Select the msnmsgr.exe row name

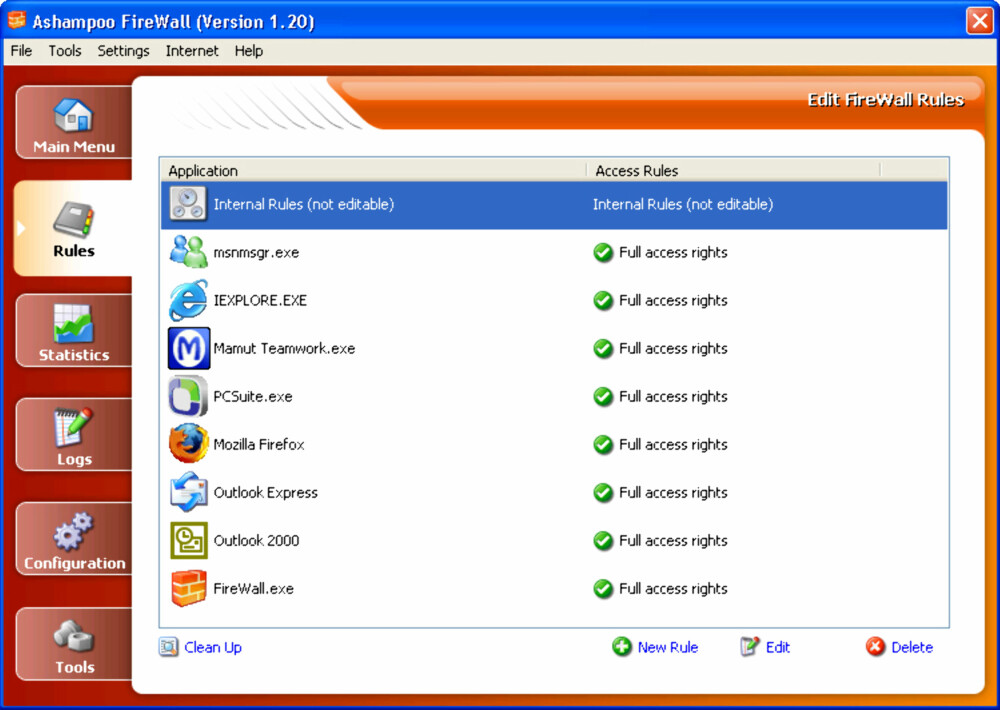(x=256, y=253)
